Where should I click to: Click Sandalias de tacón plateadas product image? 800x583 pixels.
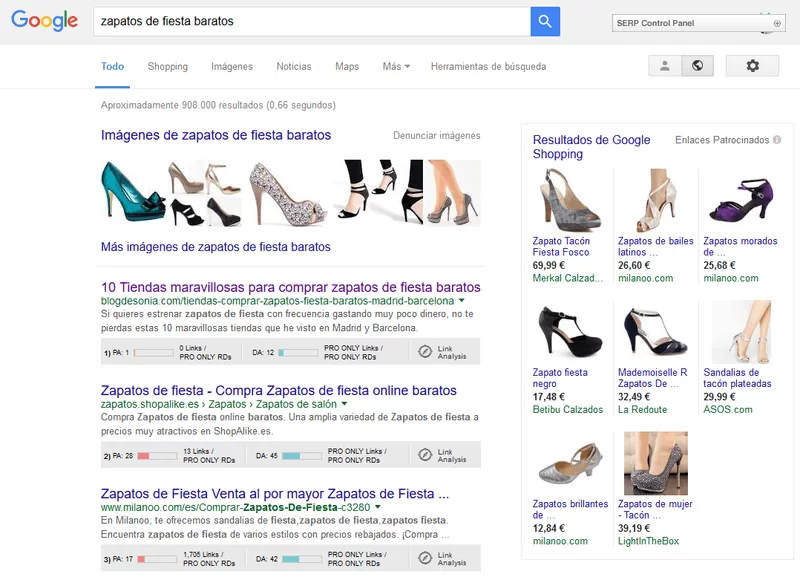point(741,332)
